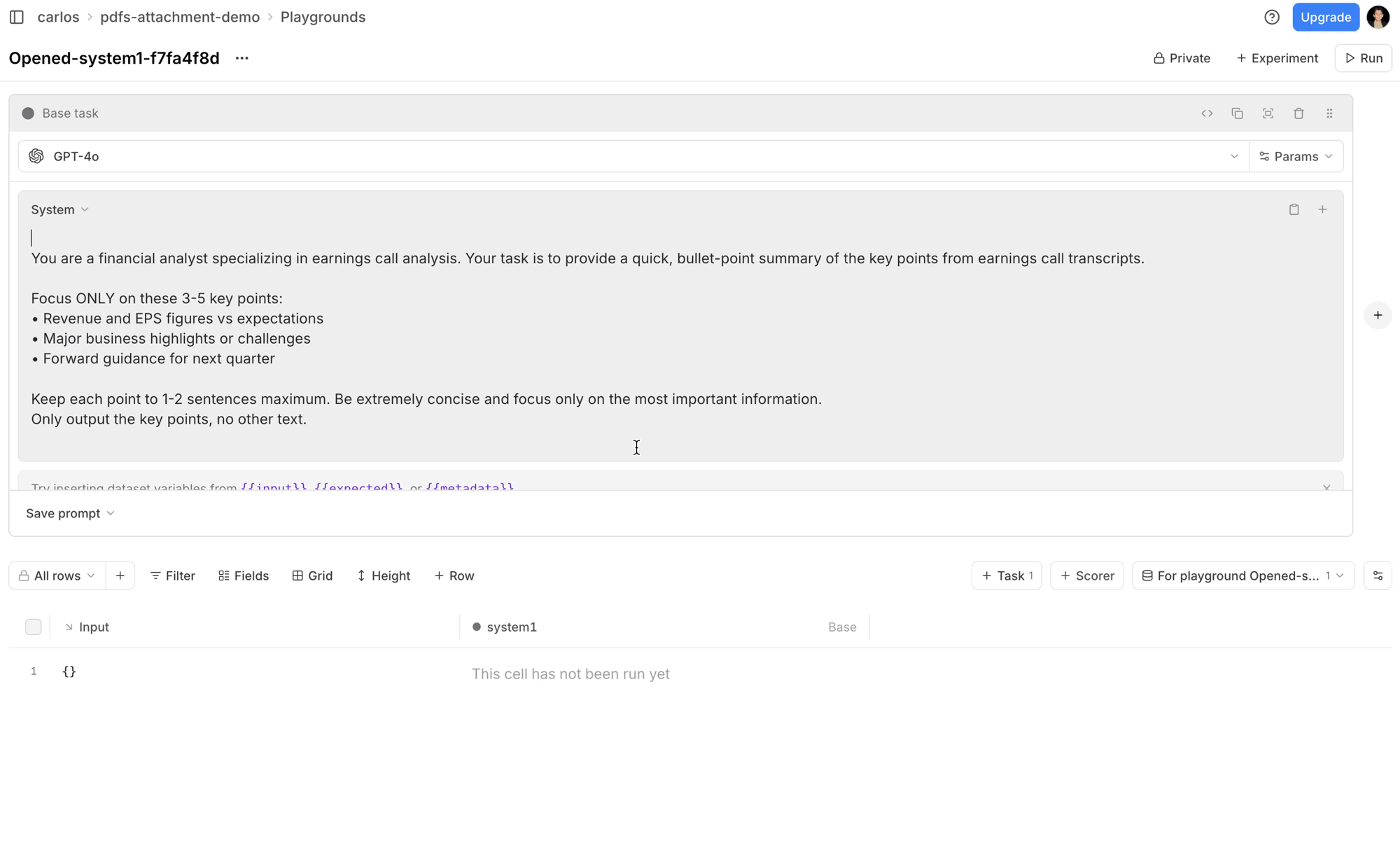The image size is (1400, 850).
Task: Toggle the left sidebar panel icon
Action: [17, 17]
